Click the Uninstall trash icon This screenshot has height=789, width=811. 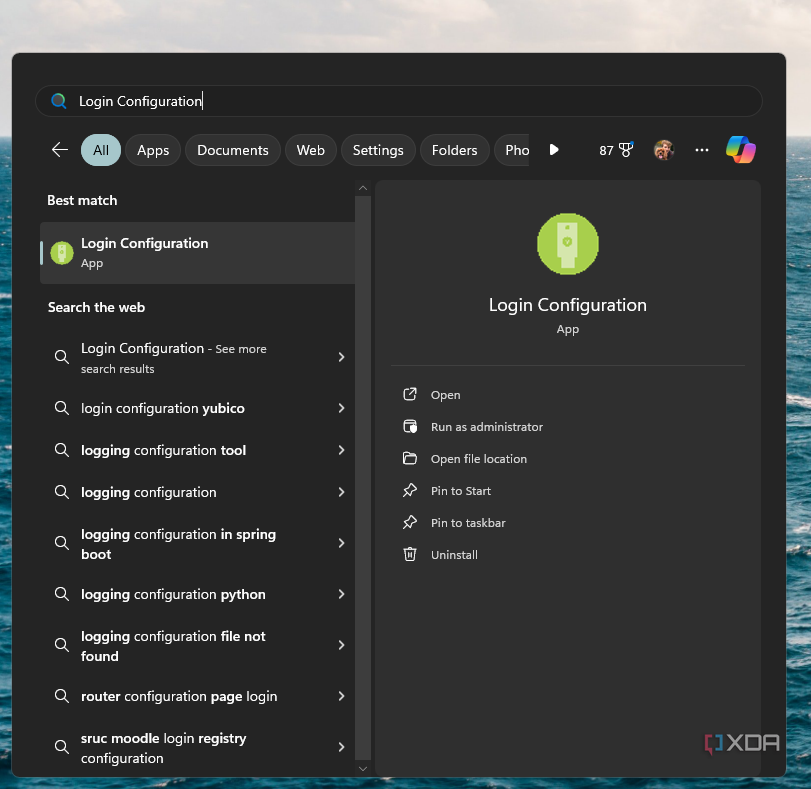point(410,555)
